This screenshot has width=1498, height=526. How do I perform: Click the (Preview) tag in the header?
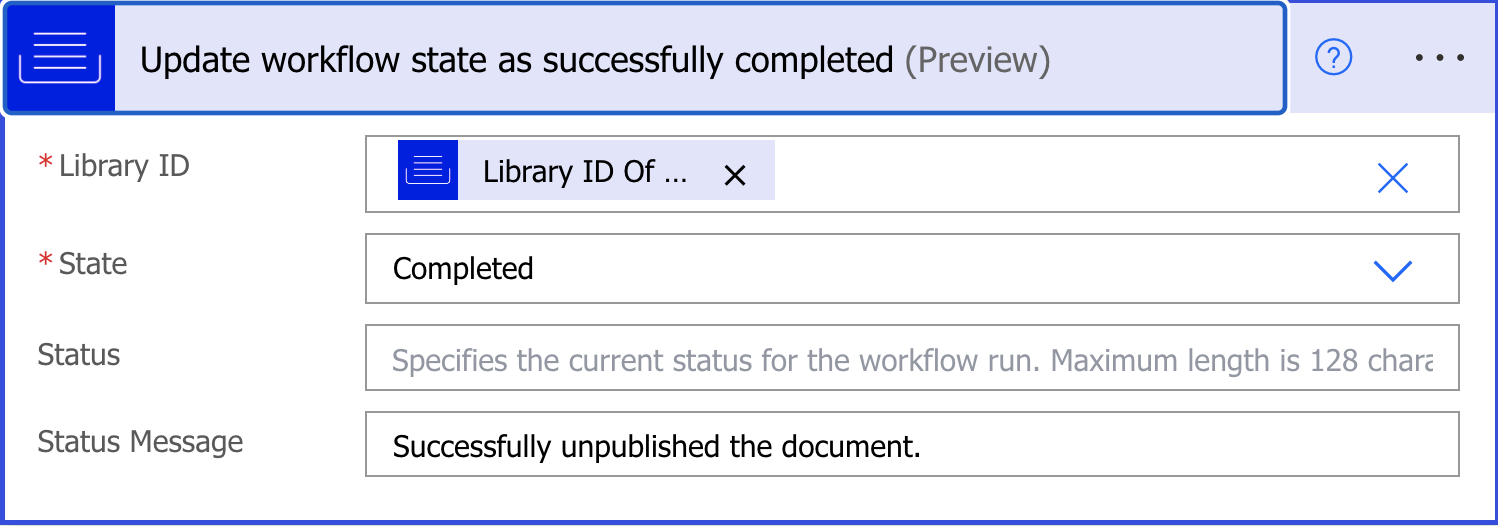977,61
